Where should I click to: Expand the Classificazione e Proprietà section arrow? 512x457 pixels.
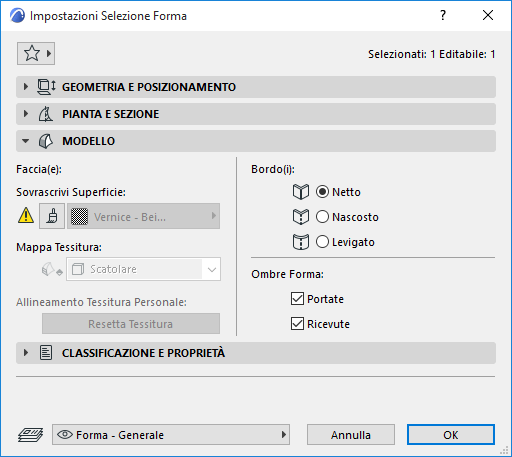tap(26, 353)
